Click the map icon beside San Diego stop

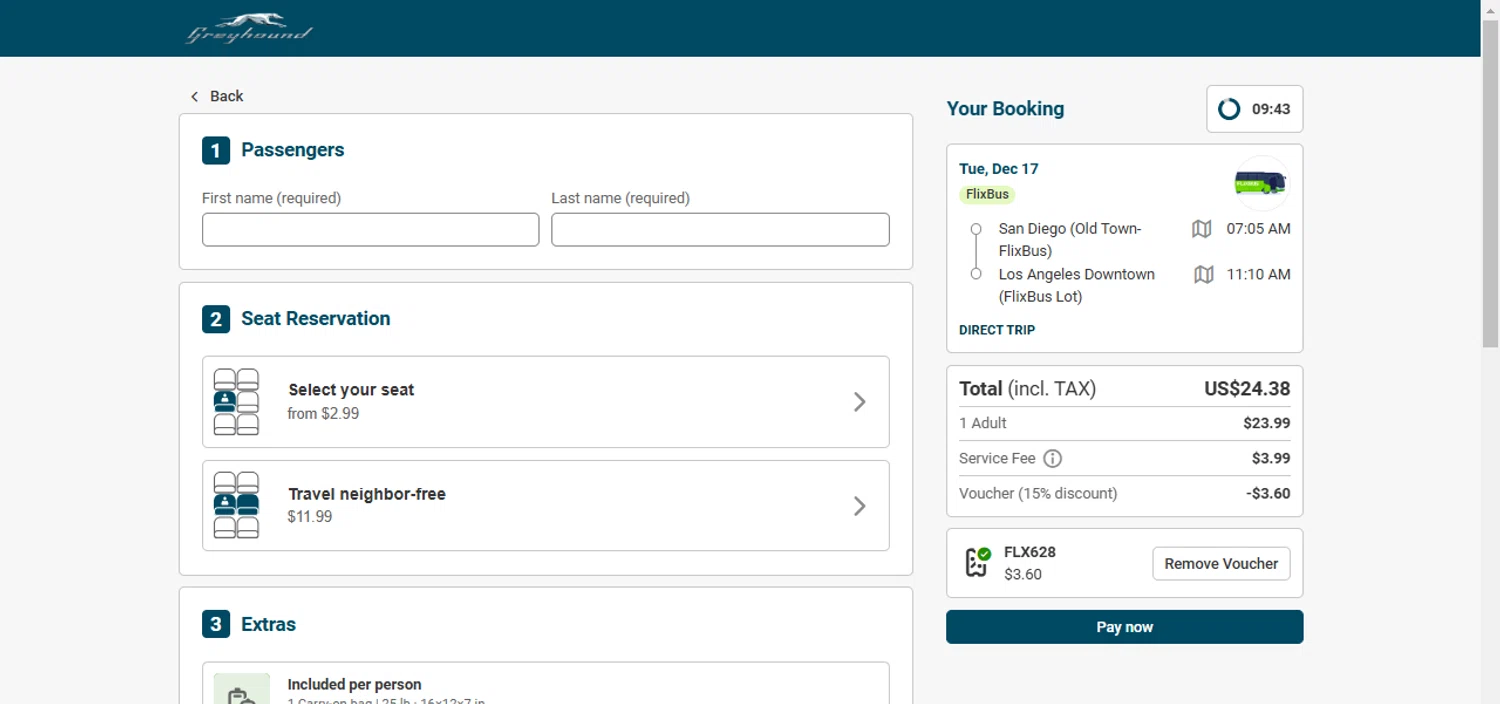coord(1202,229)
